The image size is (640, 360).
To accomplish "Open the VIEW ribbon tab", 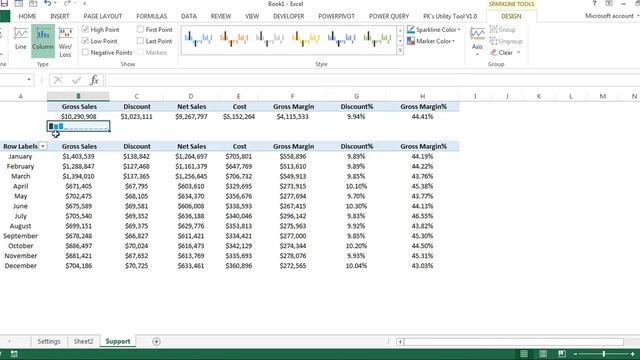I will point(252,16).
